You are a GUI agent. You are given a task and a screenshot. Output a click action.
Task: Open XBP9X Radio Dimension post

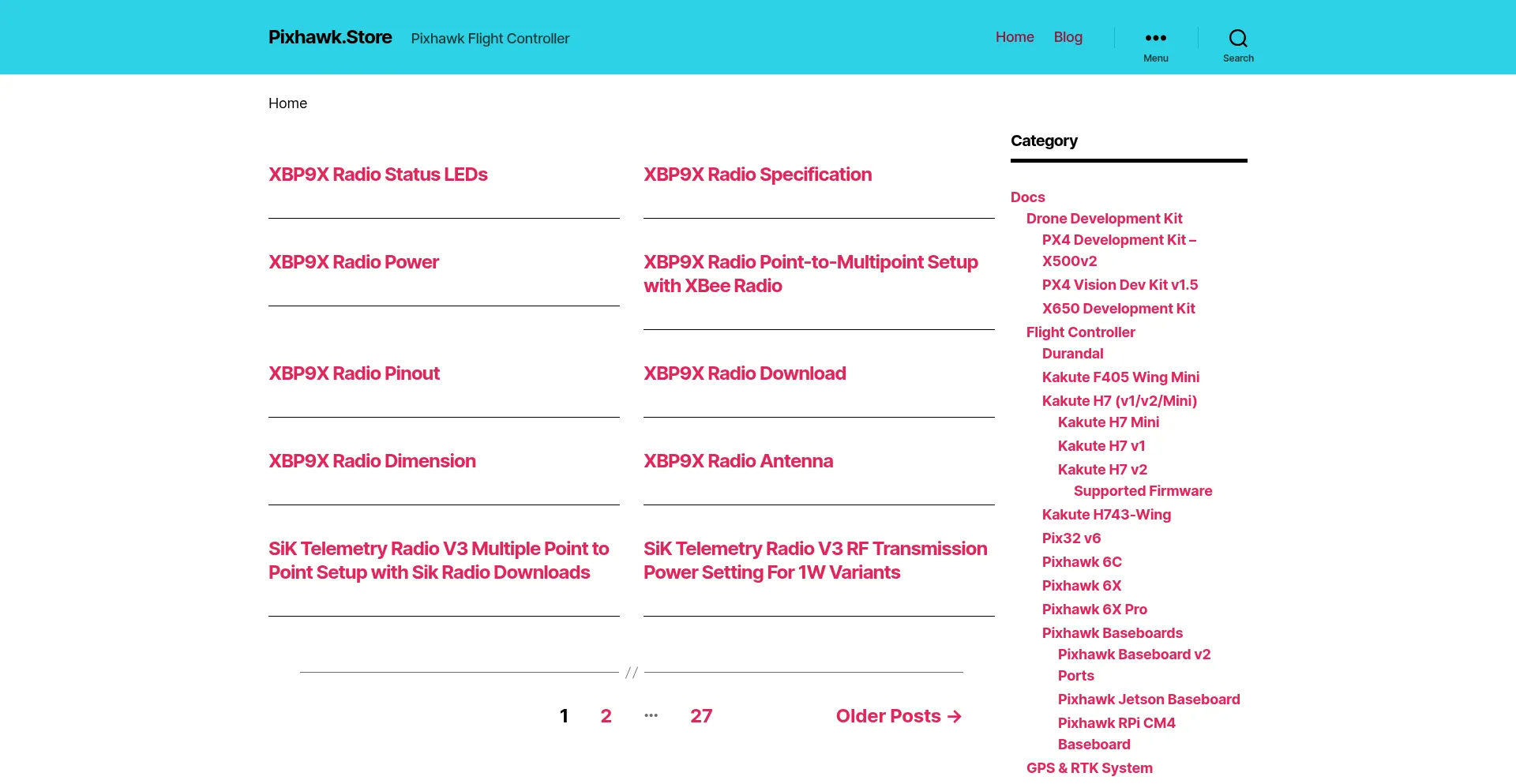pos(372,461)
